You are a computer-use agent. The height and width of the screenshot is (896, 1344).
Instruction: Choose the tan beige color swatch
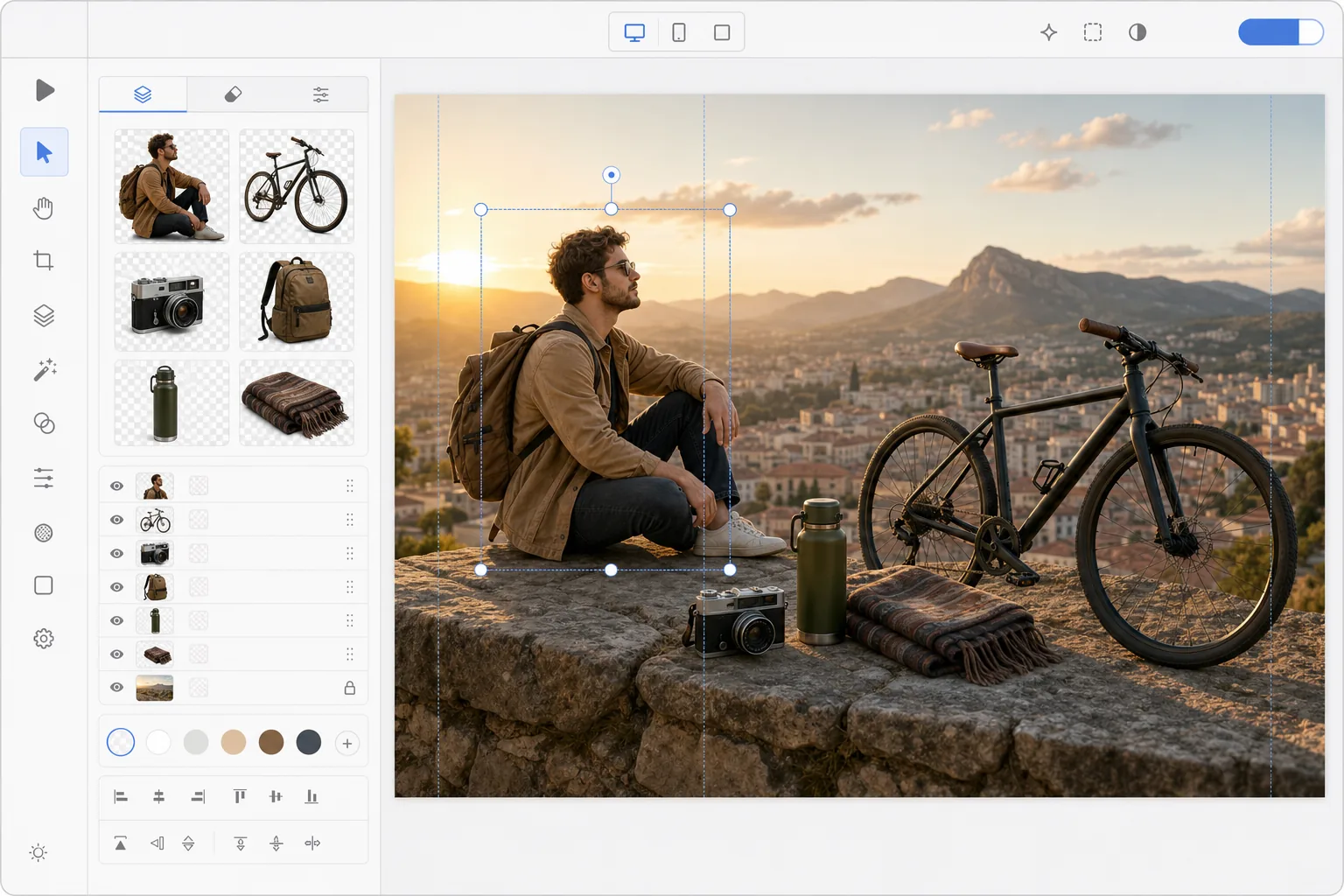click(x=234, y=742)
